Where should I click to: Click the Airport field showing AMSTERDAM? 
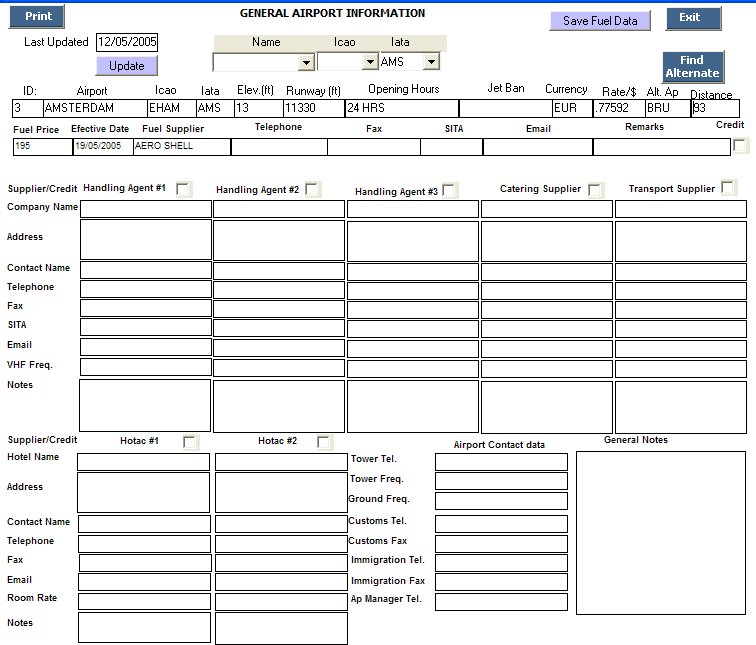pos(95,108)
